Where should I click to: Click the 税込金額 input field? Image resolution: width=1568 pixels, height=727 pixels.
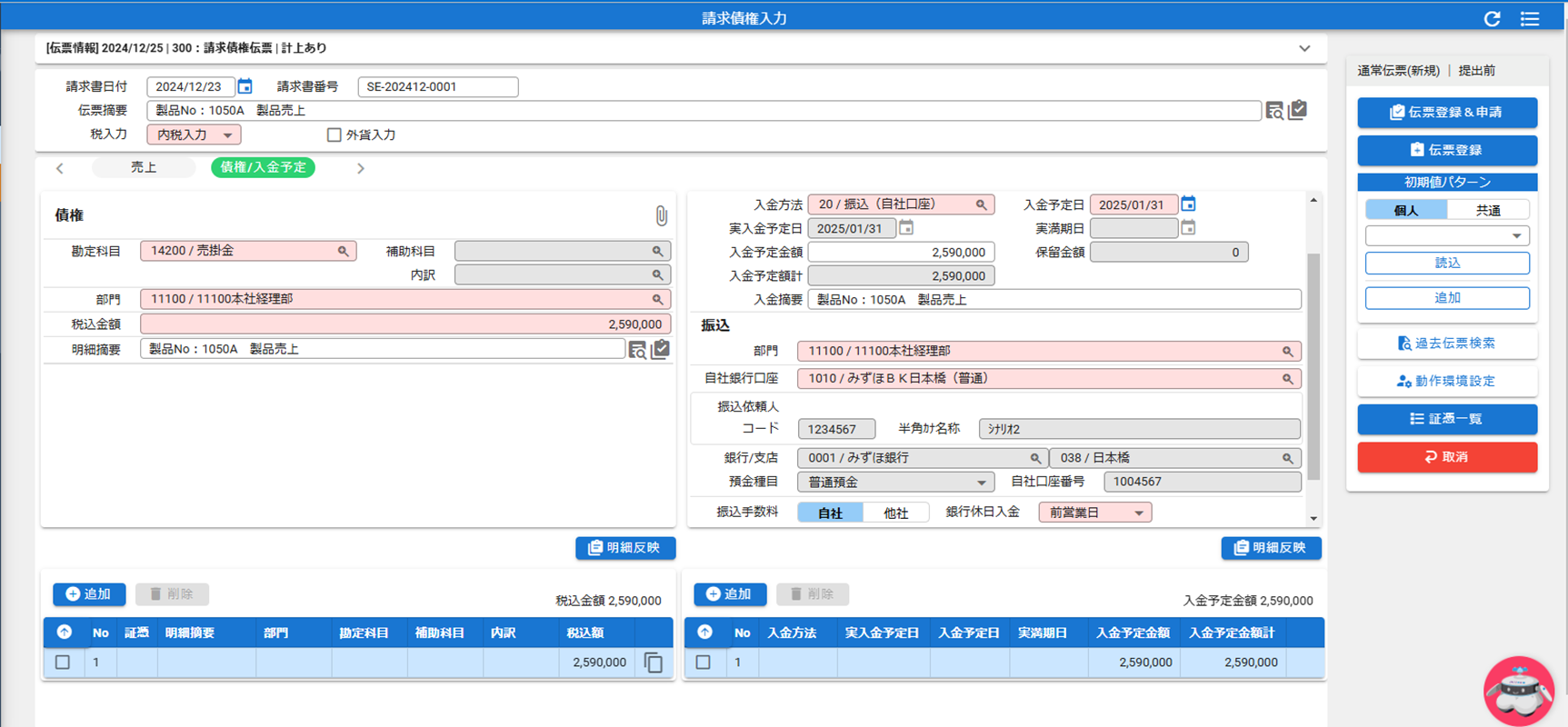405,324
